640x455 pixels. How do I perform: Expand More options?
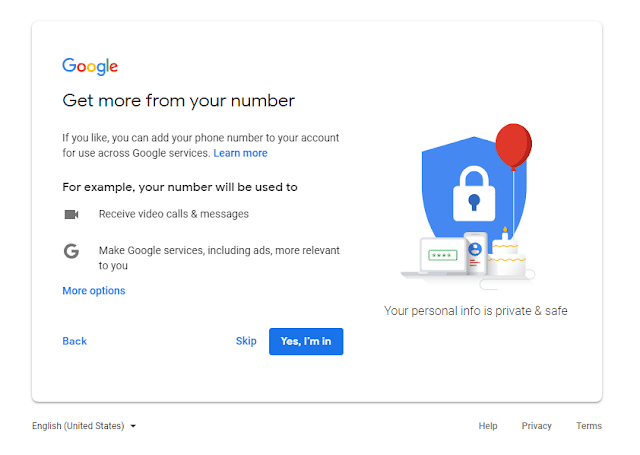pos(94,291)
